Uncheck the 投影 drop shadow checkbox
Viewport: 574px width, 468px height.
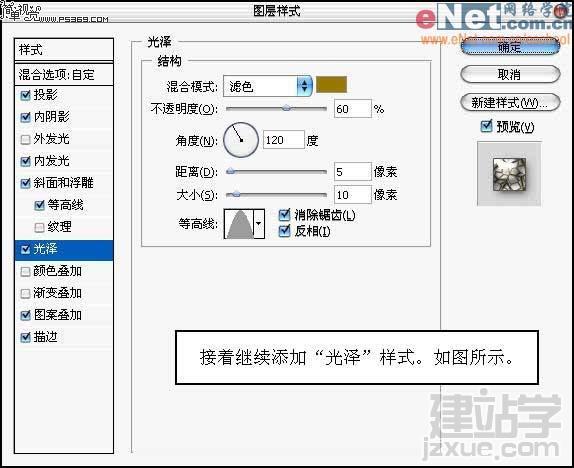[25, 95]
